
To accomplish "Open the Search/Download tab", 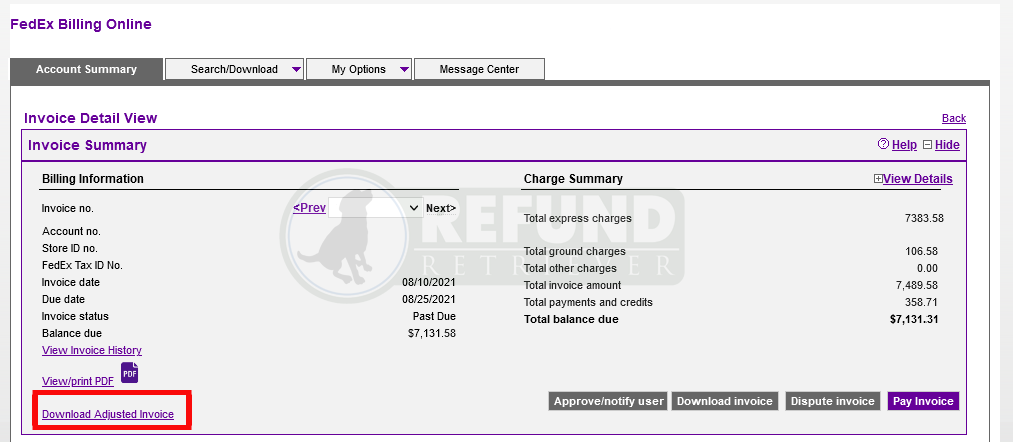I will [x=235, y=69].
